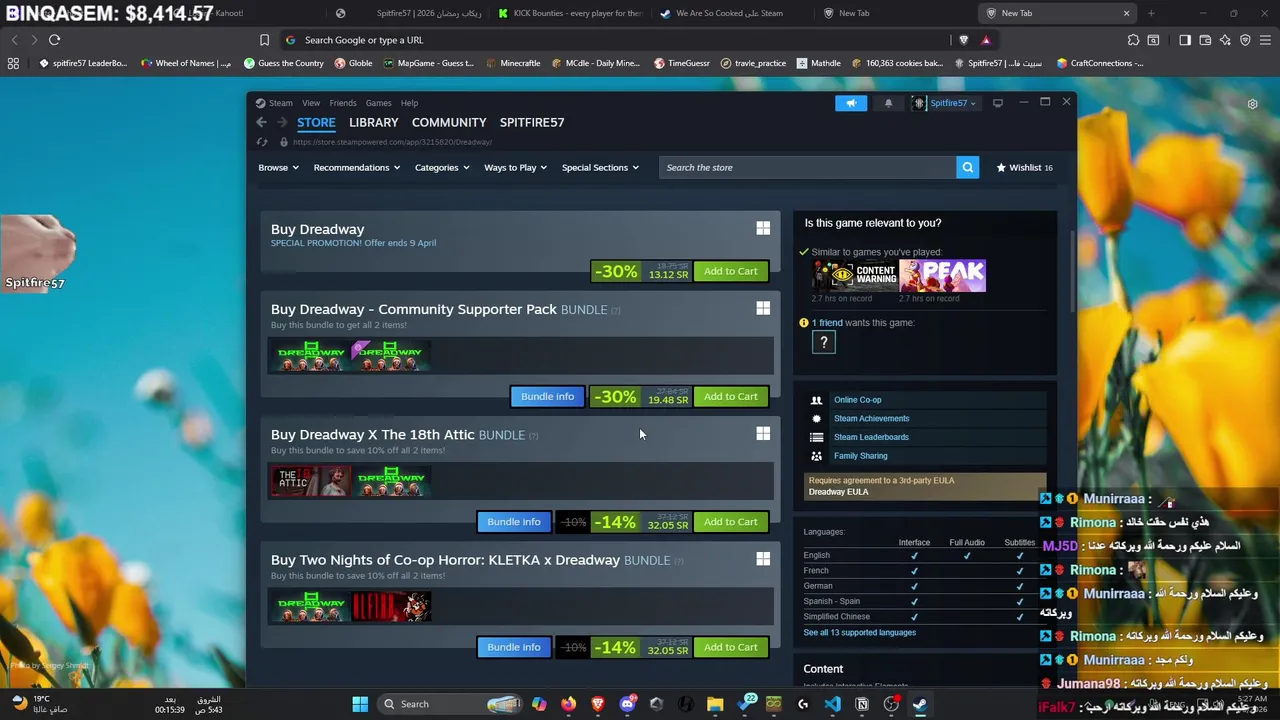Switch to the LIBRARY tab

point(374,122)
